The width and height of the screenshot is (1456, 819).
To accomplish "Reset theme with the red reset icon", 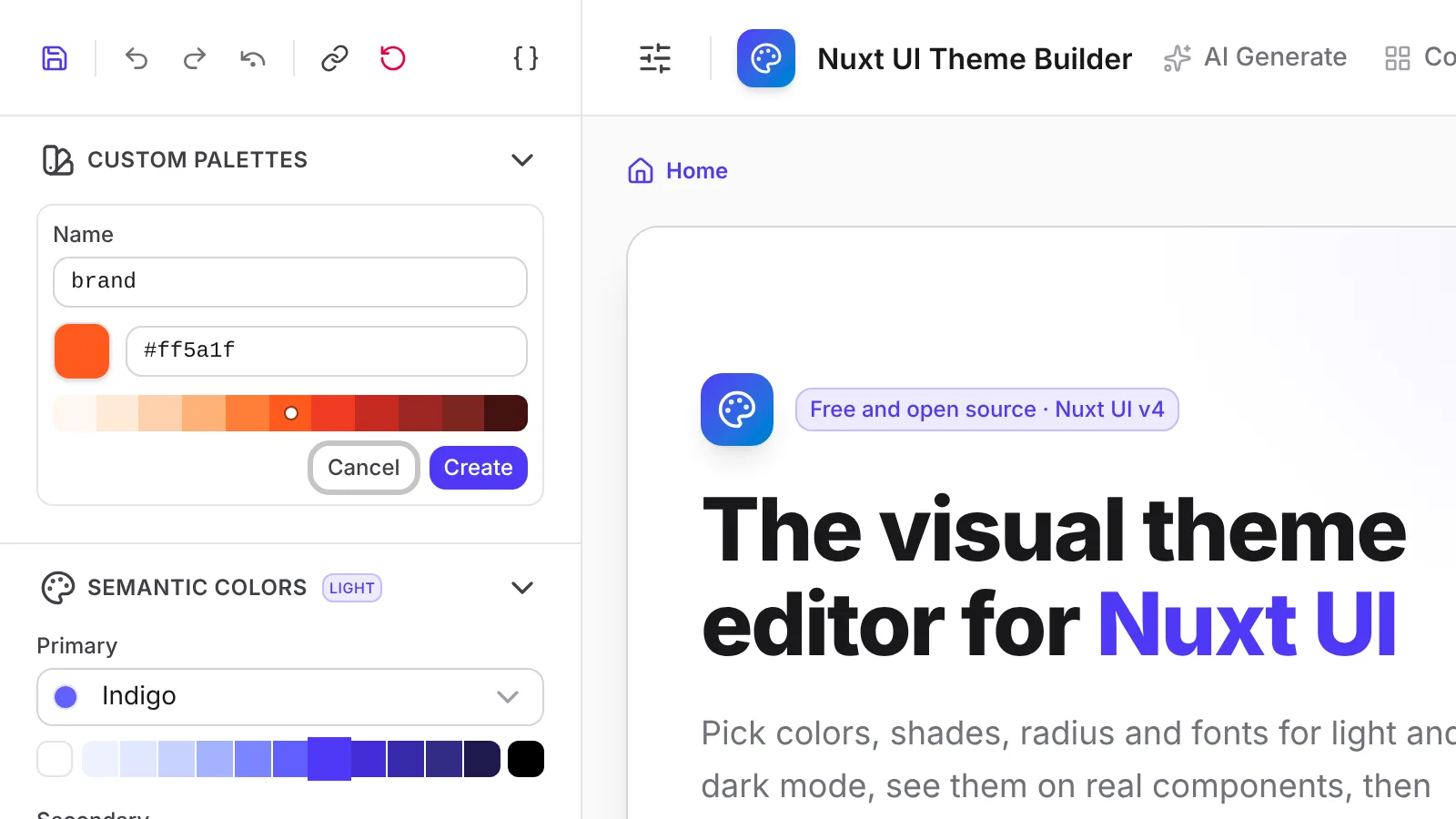I will 393,58.
